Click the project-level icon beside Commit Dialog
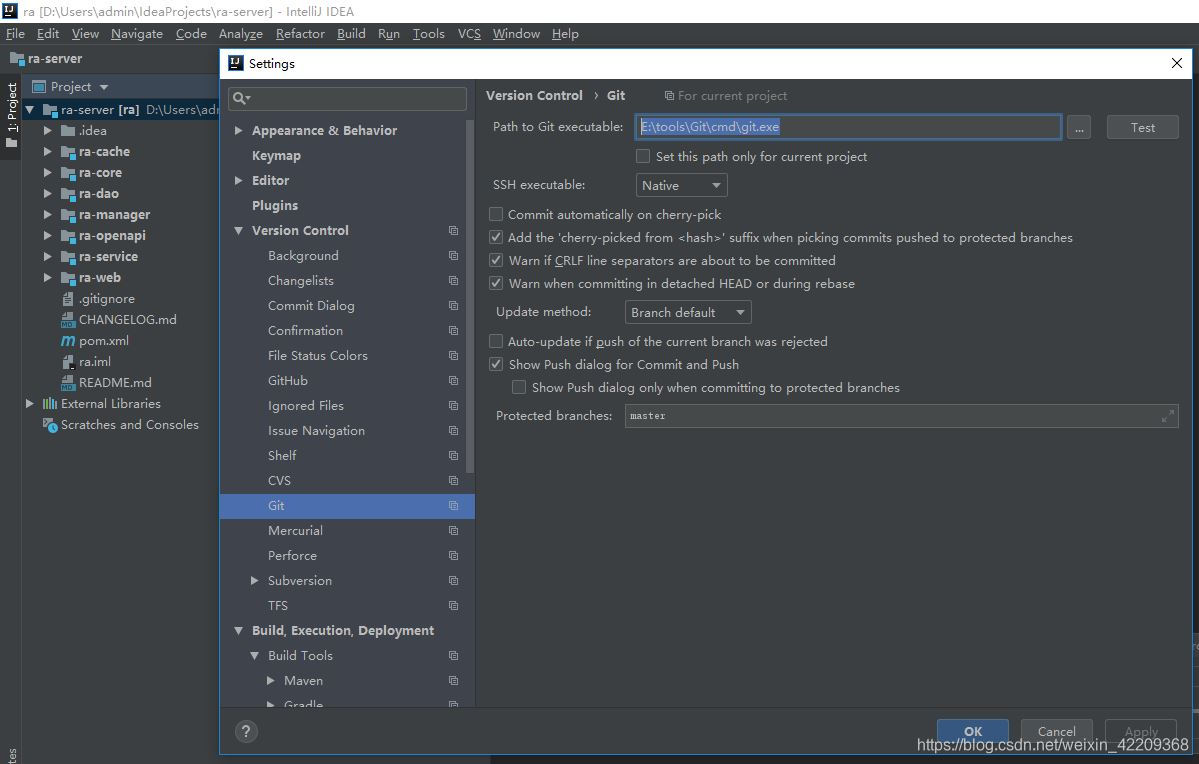The height and width of the screenshot is (764, 1199). [453, 305]
